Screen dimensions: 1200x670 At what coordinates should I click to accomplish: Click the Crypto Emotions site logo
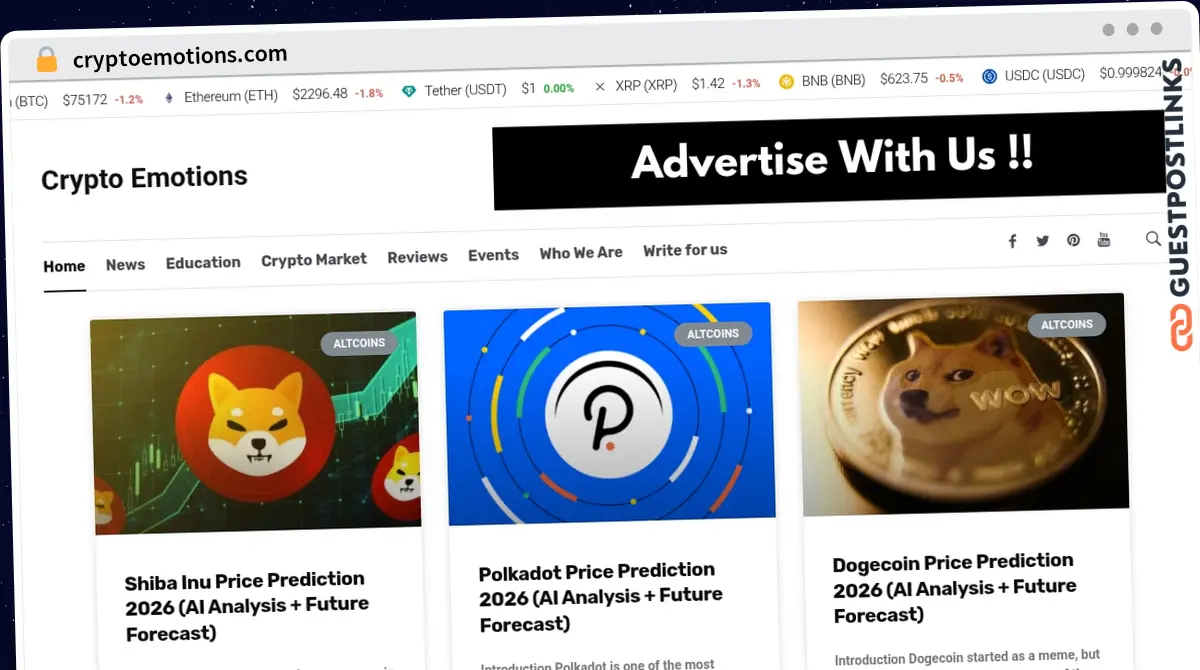(144, 179)
